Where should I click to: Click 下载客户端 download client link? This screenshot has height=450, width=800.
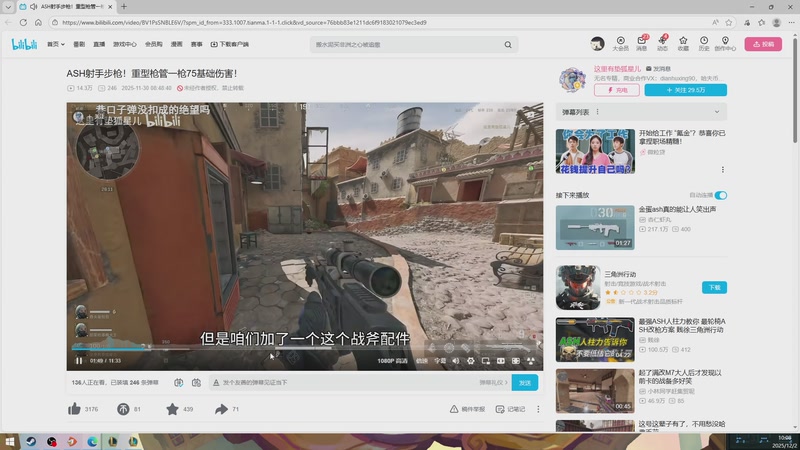(x=230, y=44)
